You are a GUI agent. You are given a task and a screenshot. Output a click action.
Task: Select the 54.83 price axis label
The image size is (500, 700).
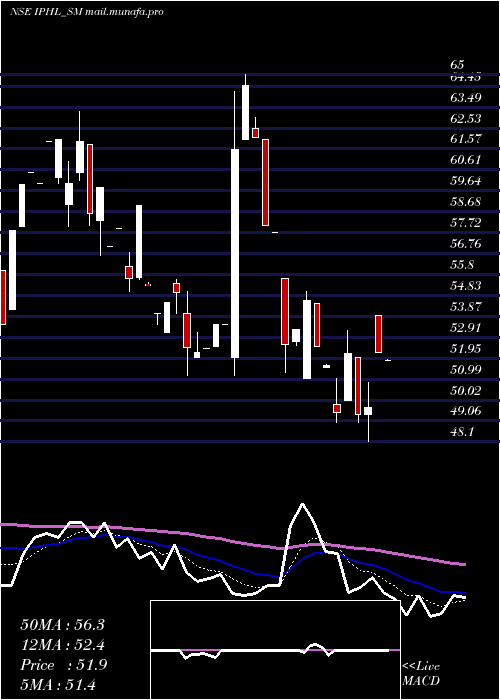(466, 286)
